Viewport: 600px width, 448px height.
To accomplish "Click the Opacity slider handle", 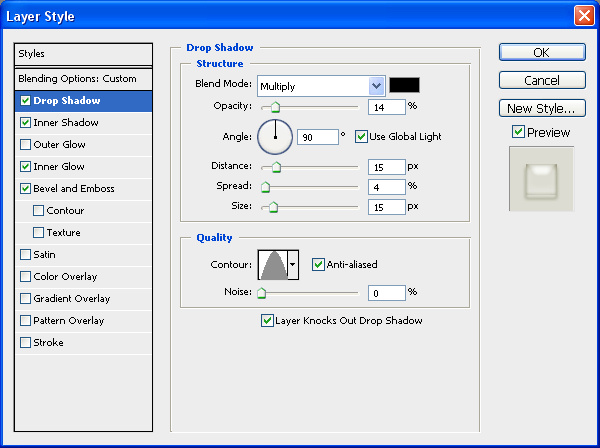I will click(275, 107).
